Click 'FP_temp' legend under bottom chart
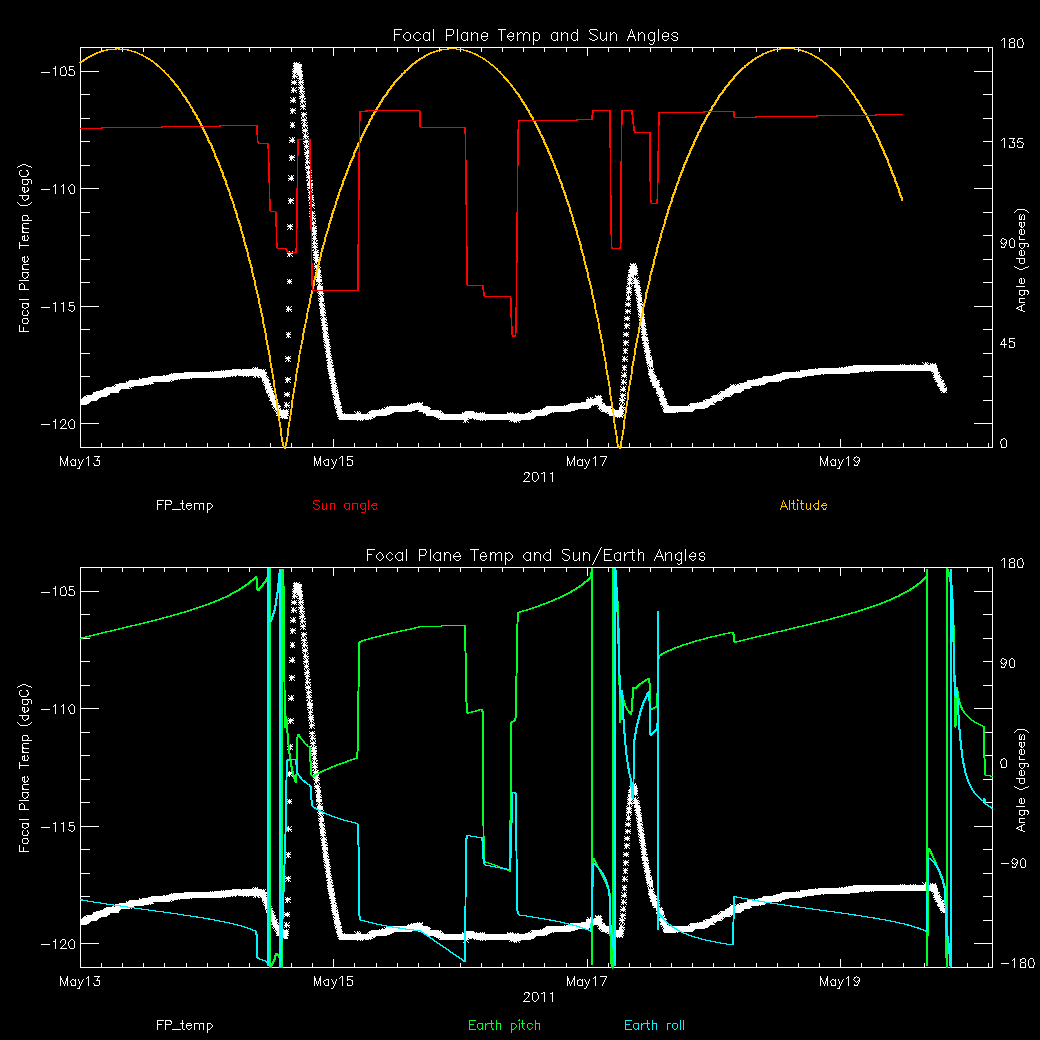This screenshot has width=1040, height=1040. (184, 1025)
